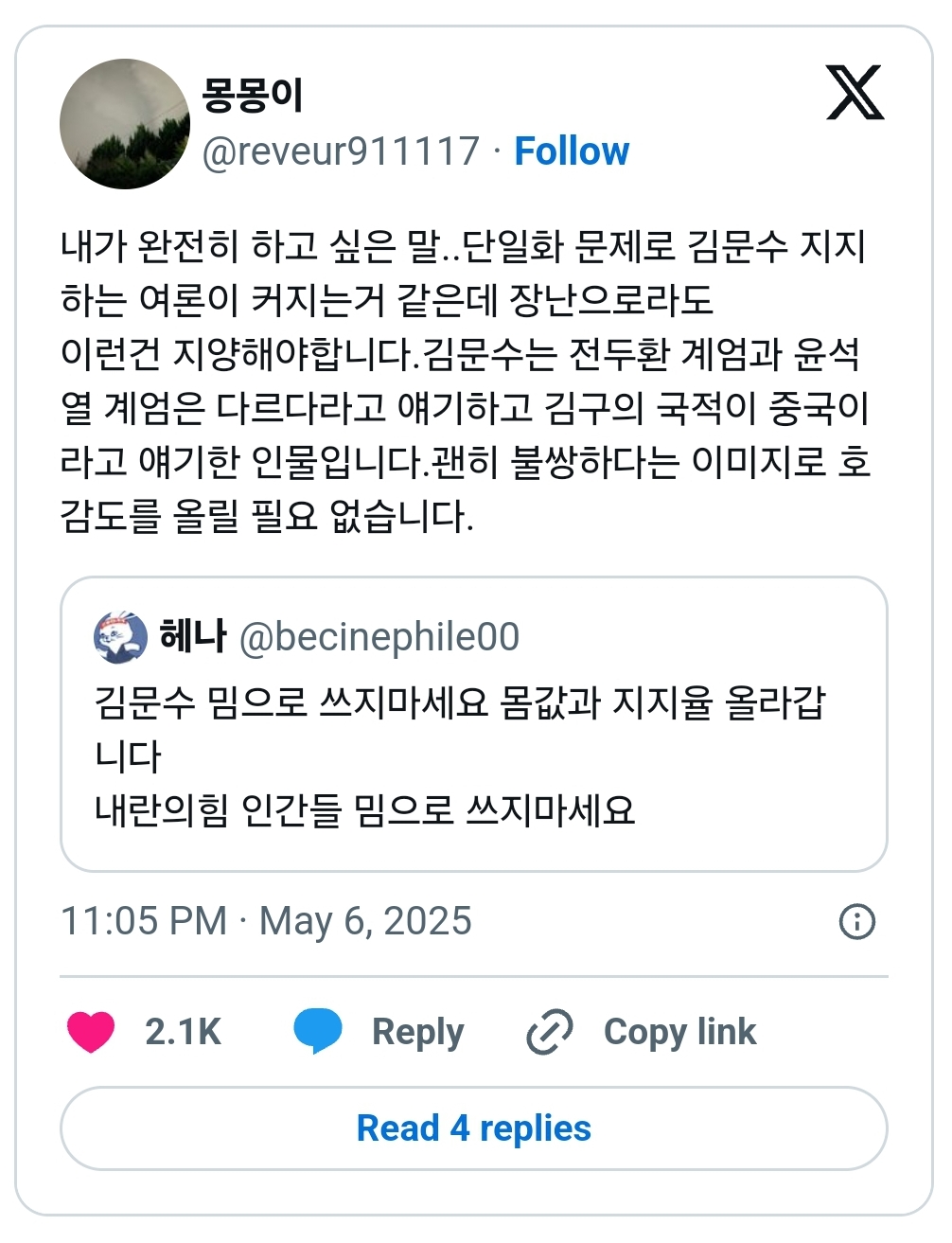Click the chain link copy icon
The width and height of the screenshot is (952, 1243).
pyautogui.click(x=550, y=1031)
